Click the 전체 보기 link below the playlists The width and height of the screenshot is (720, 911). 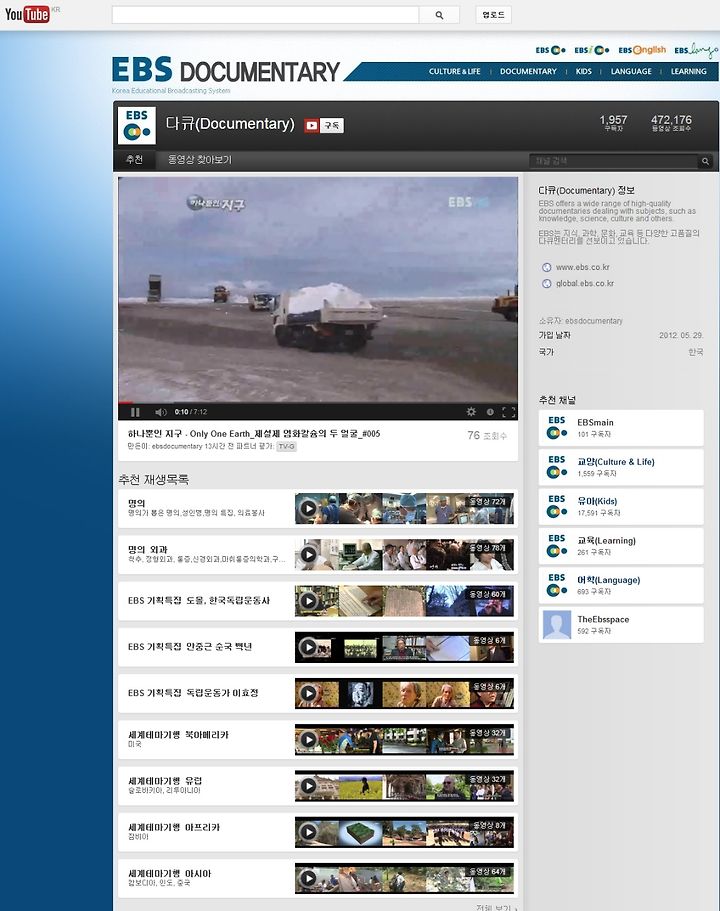(x=495, y=907)
